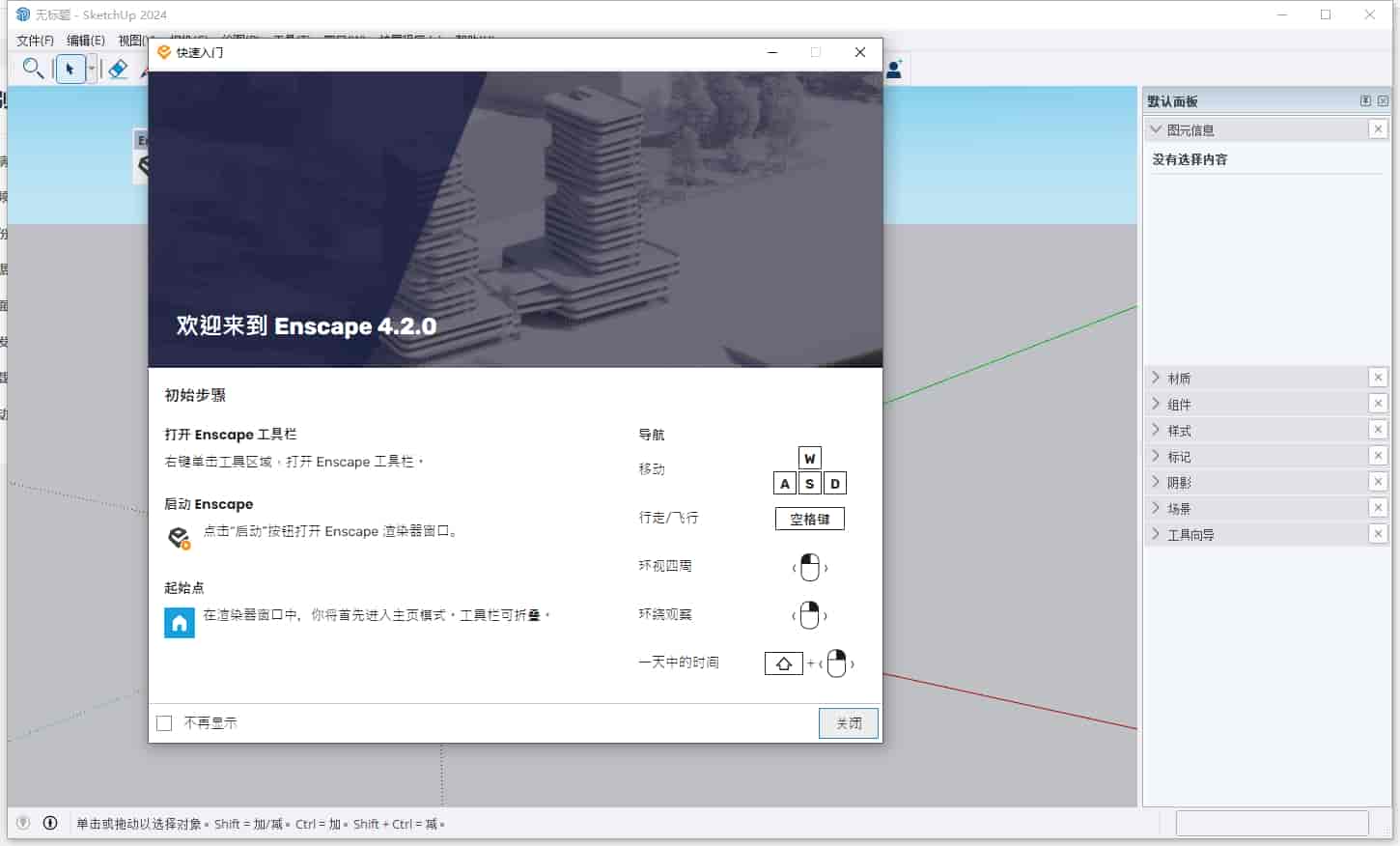1400x846 pixels.
Task: Click the sign-in person icon on the toolbar
Action: click(893, 69)
